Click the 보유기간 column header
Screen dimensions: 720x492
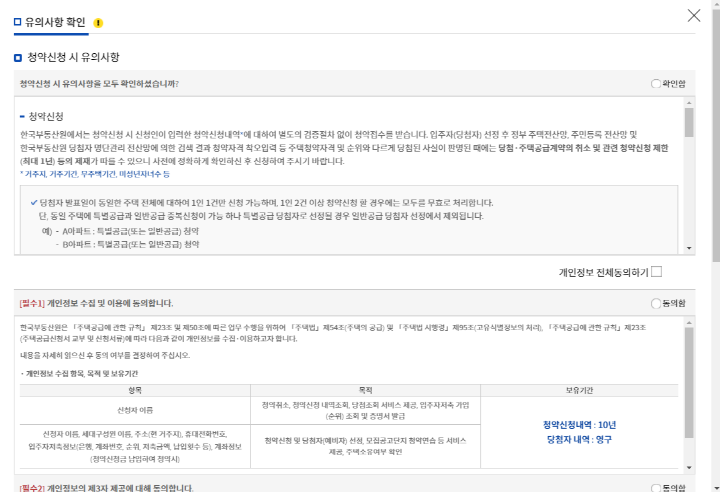(x=579, y=390)
